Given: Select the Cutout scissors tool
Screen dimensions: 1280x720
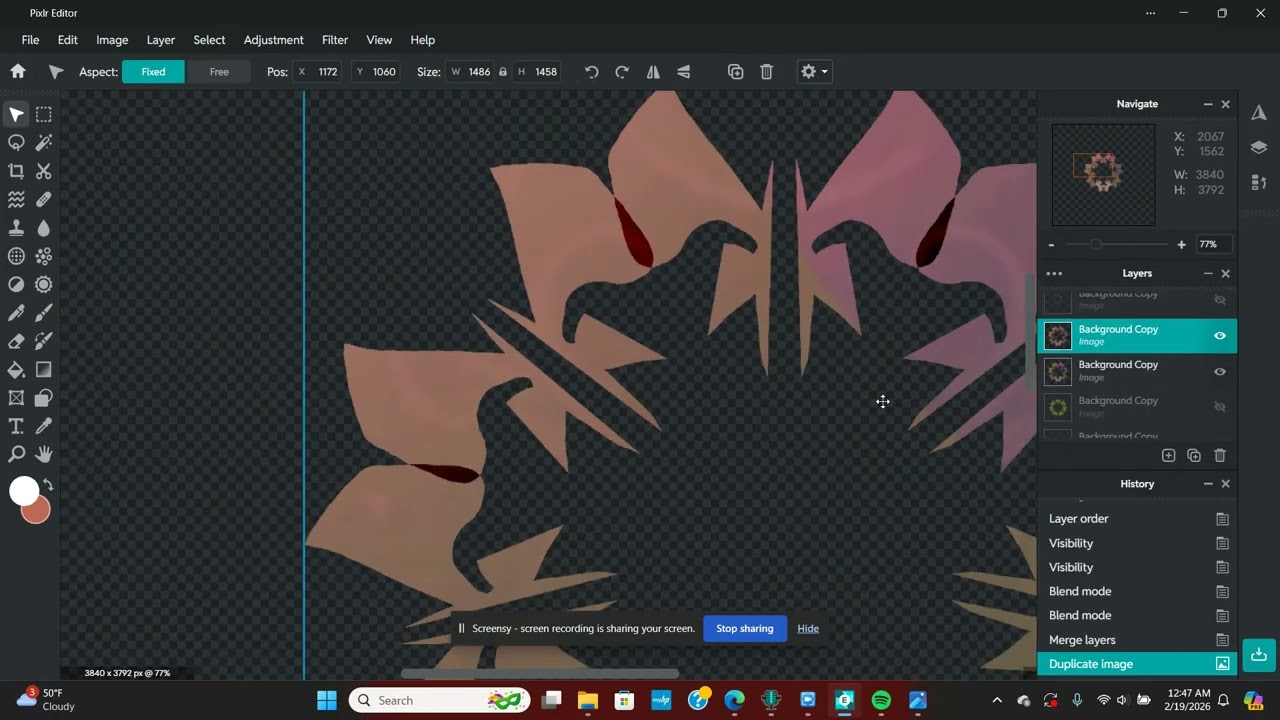Looking at the screenshot, I should (x=44, y=171).
